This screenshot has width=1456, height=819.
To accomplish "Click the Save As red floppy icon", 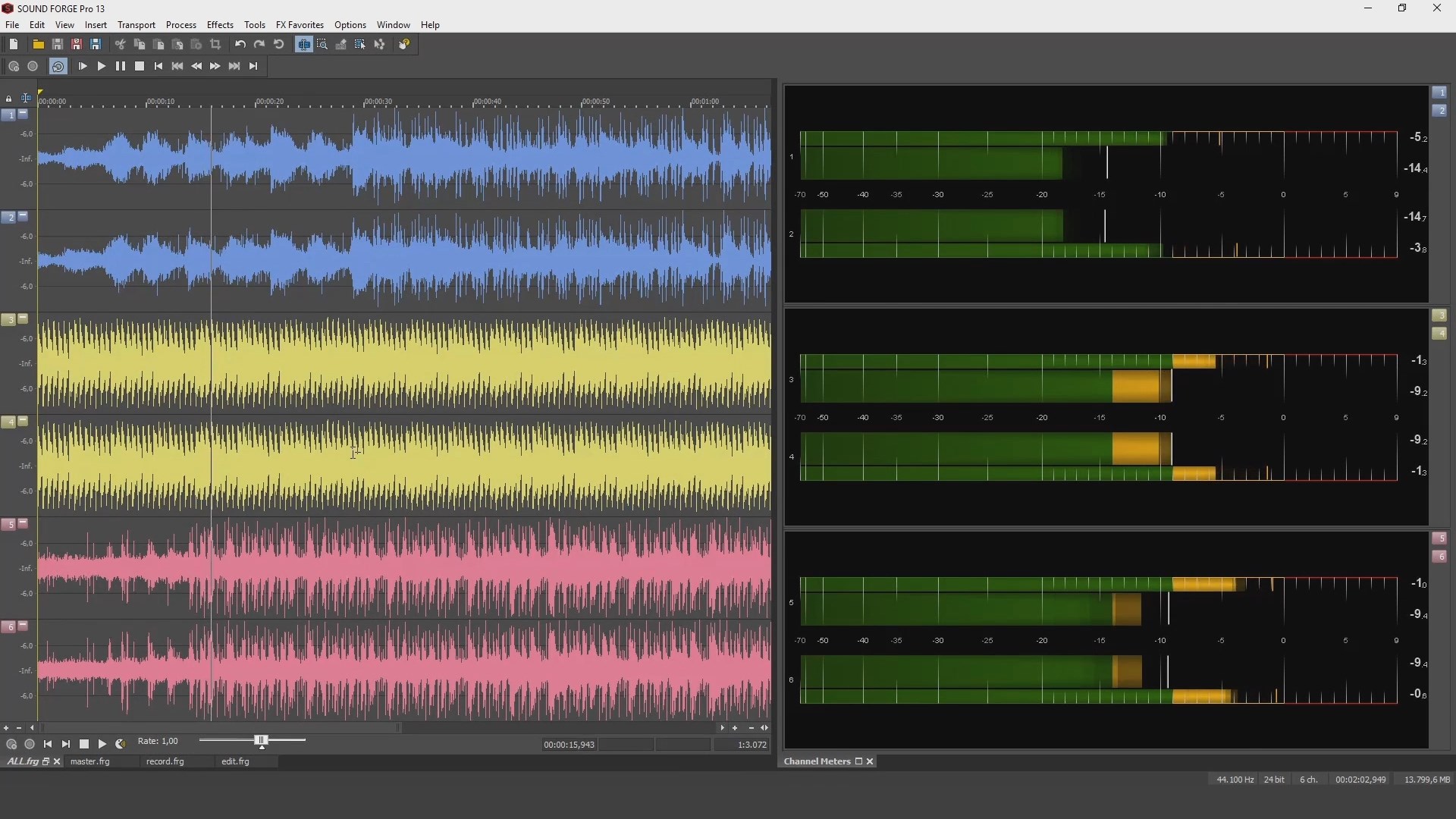I will 77,45.
